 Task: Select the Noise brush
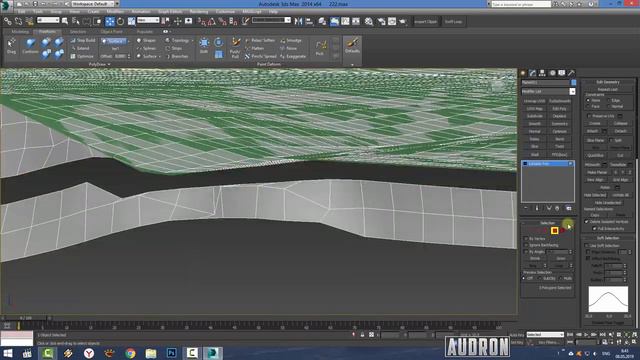click(x=289, y=48)
